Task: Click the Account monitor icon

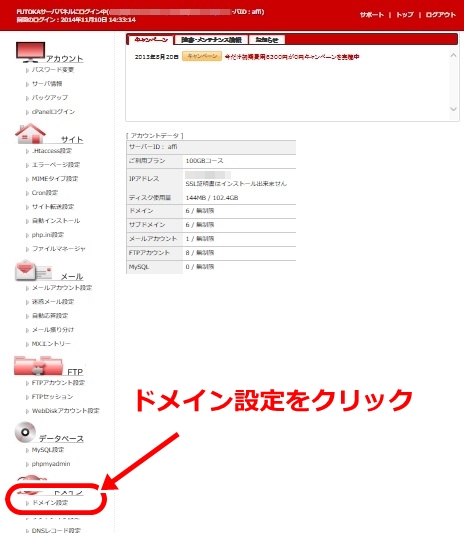Action: [31, 52]
